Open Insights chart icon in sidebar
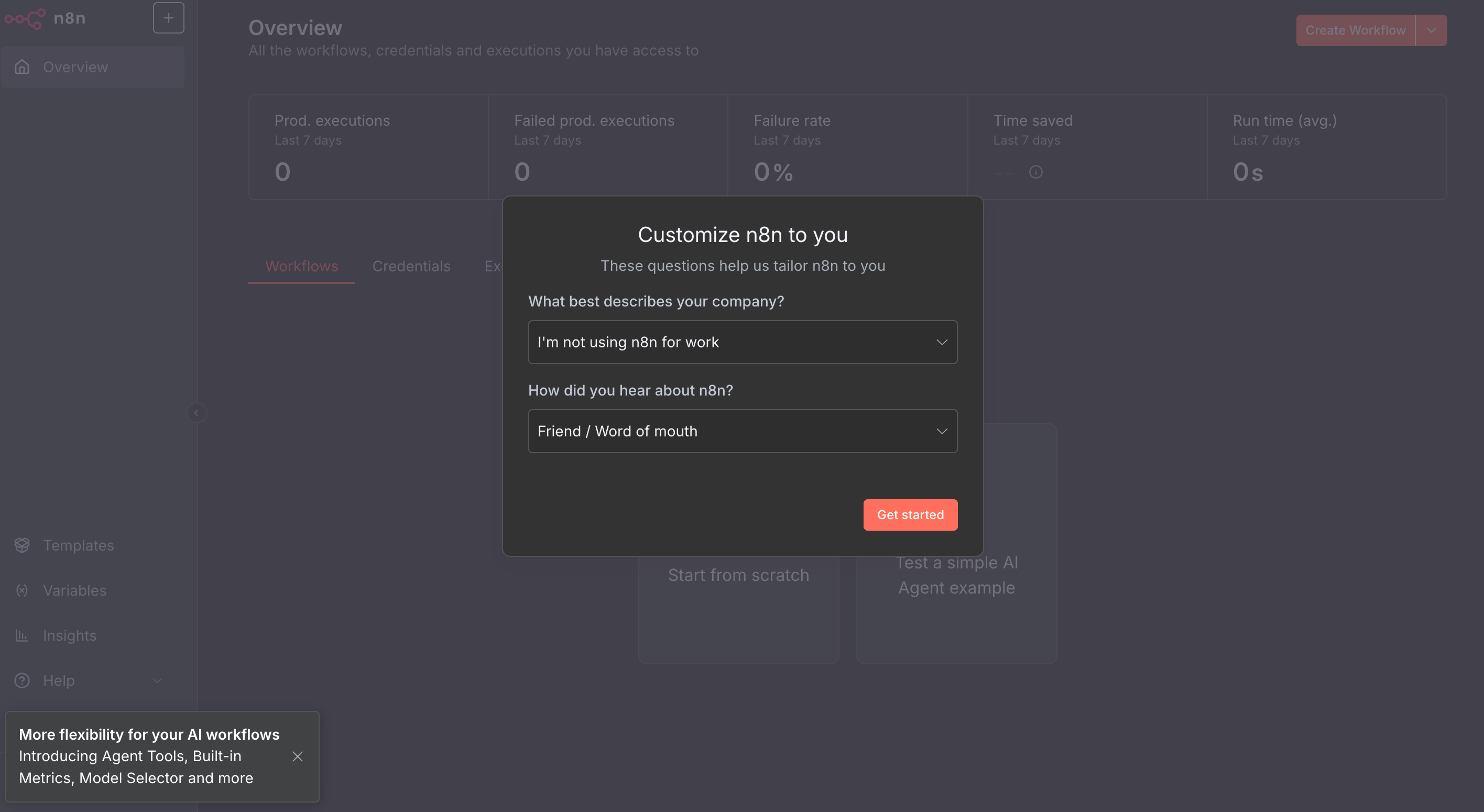 (x=22, y=635)
